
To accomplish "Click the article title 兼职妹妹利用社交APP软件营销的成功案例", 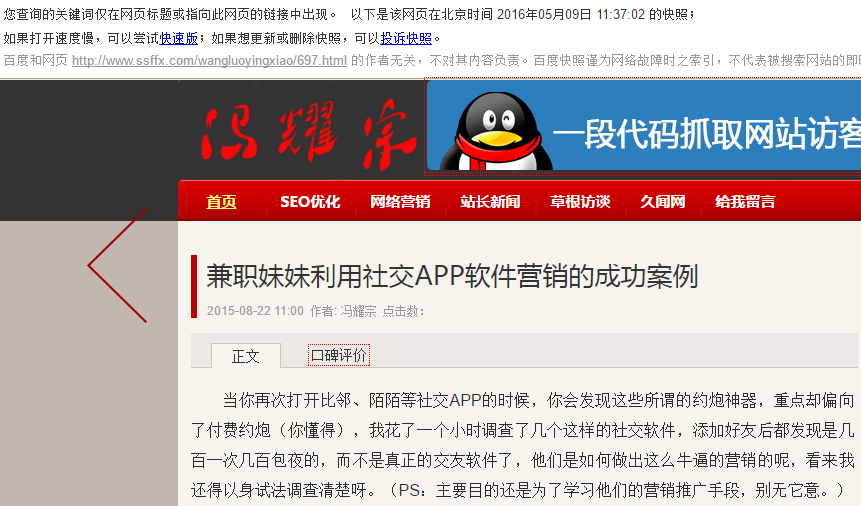I will pyautogui.click(x=452, y=276).
